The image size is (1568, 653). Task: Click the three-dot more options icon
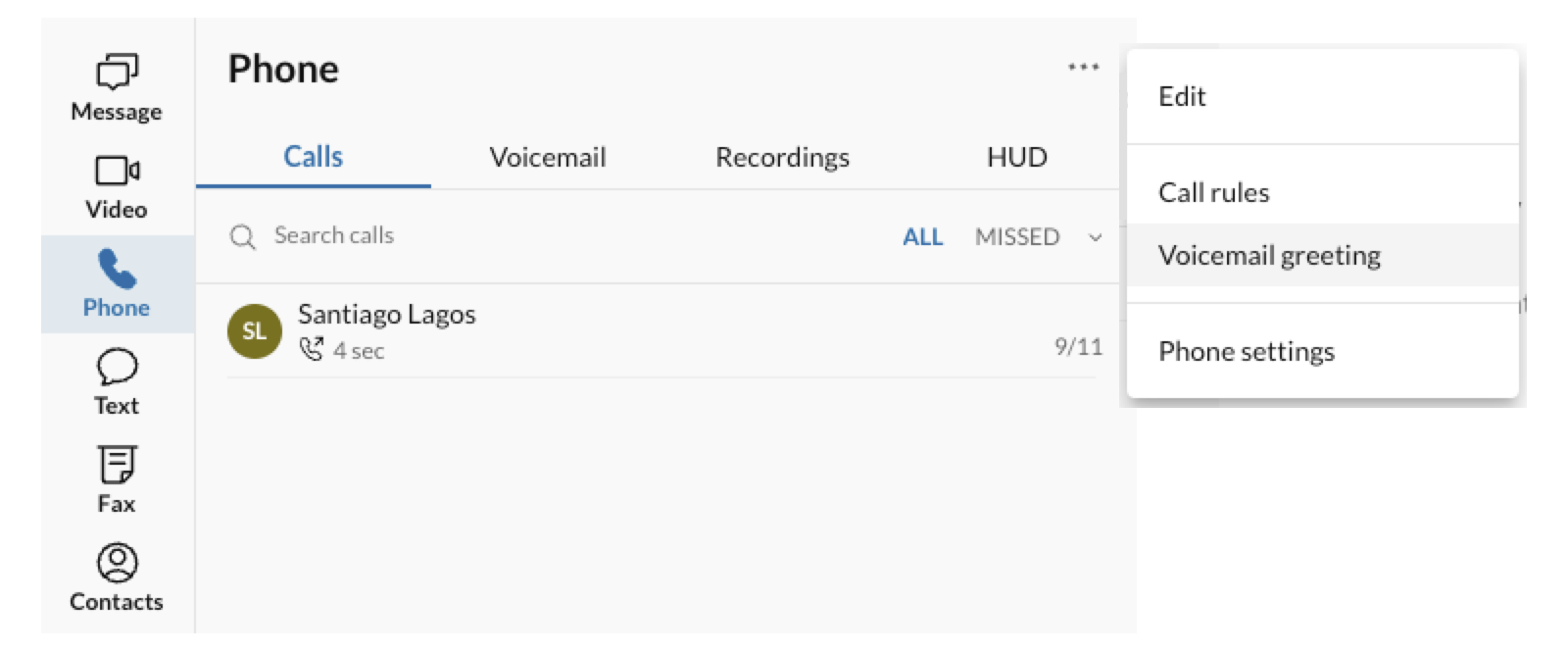pos(1083,68)
